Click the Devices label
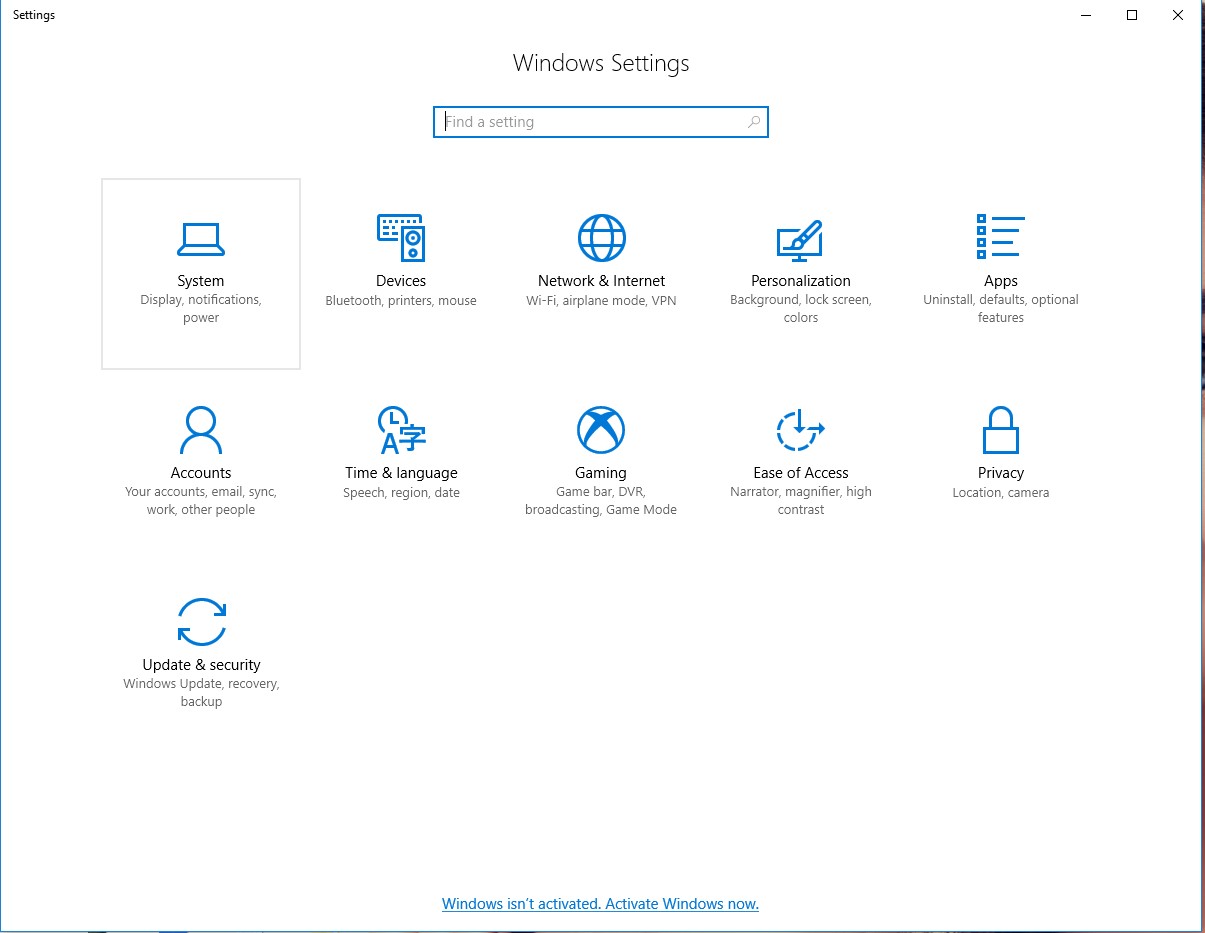Viewport: 1205px width, 933px height. (x=401, y=281)
